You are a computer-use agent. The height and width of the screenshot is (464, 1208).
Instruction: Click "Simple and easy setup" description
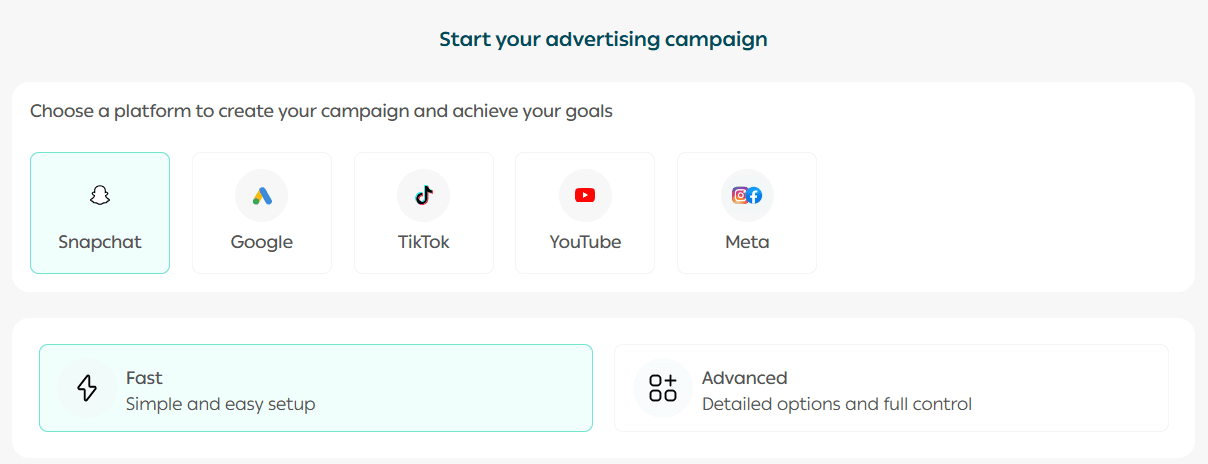(220, 404)
